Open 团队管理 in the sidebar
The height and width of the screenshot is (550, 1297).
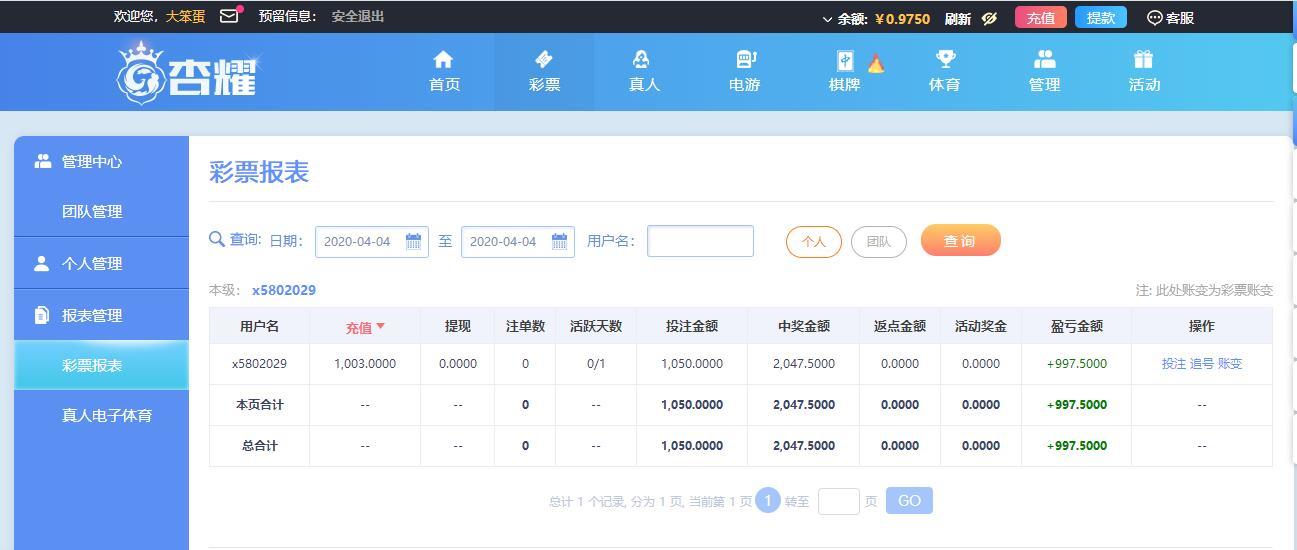(x=92, y=211)
